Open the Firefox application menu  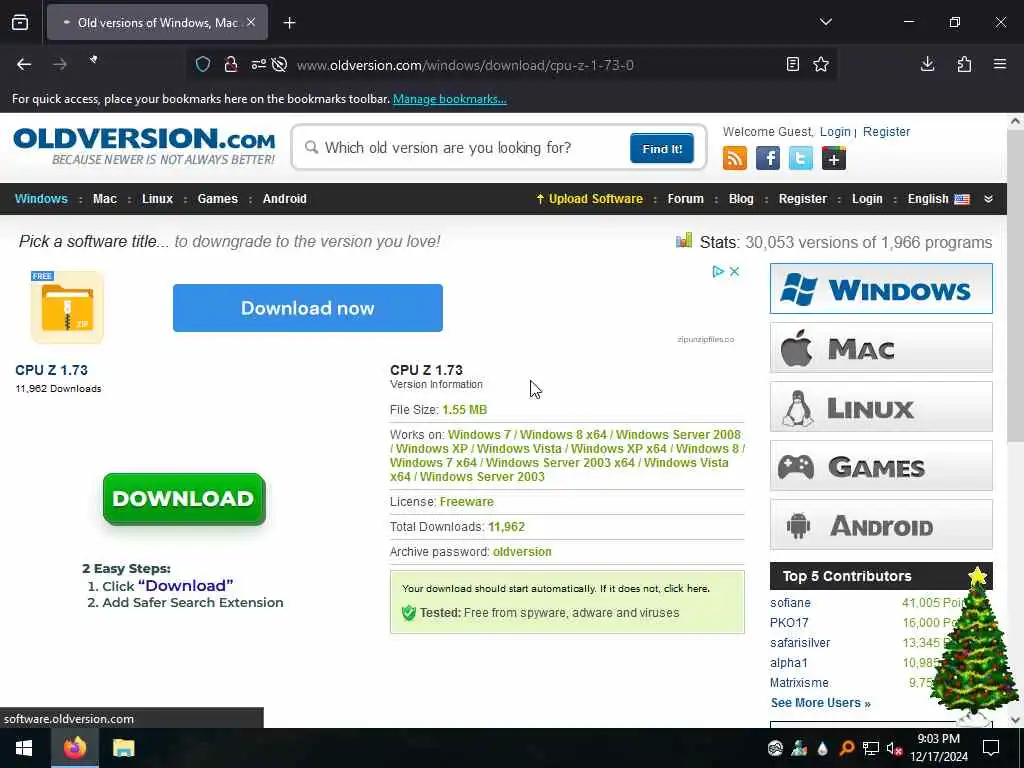(1000, 64)
